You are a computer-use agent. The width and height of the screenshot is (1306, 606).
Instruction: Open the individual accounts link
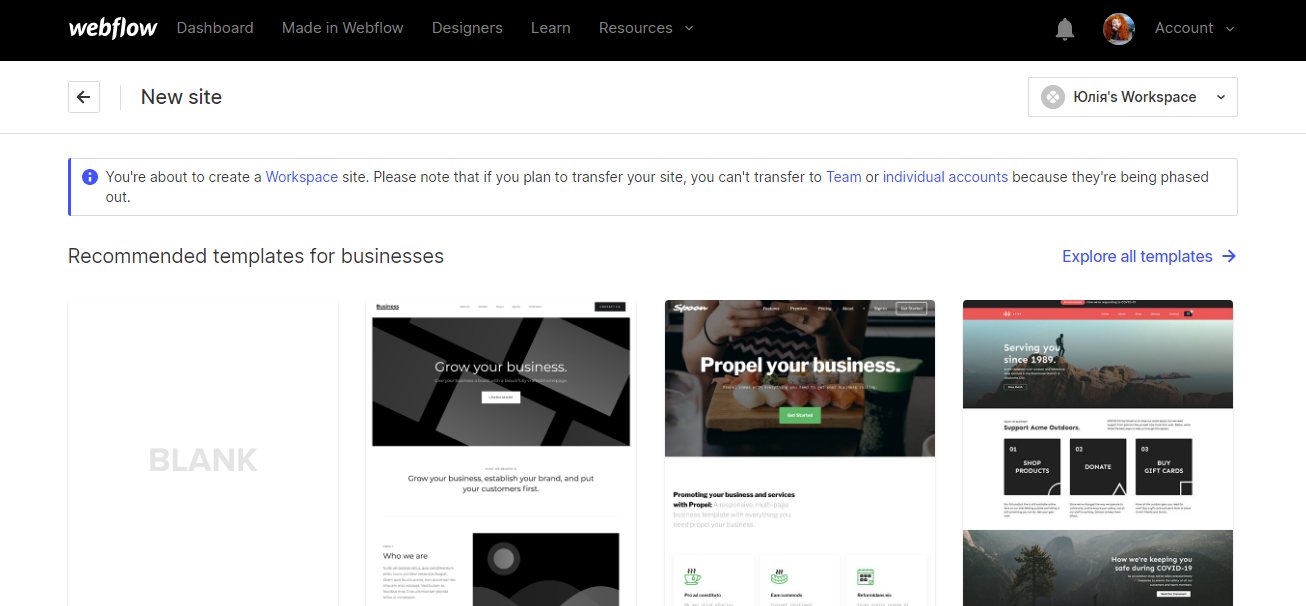click(x=945, y=177)
